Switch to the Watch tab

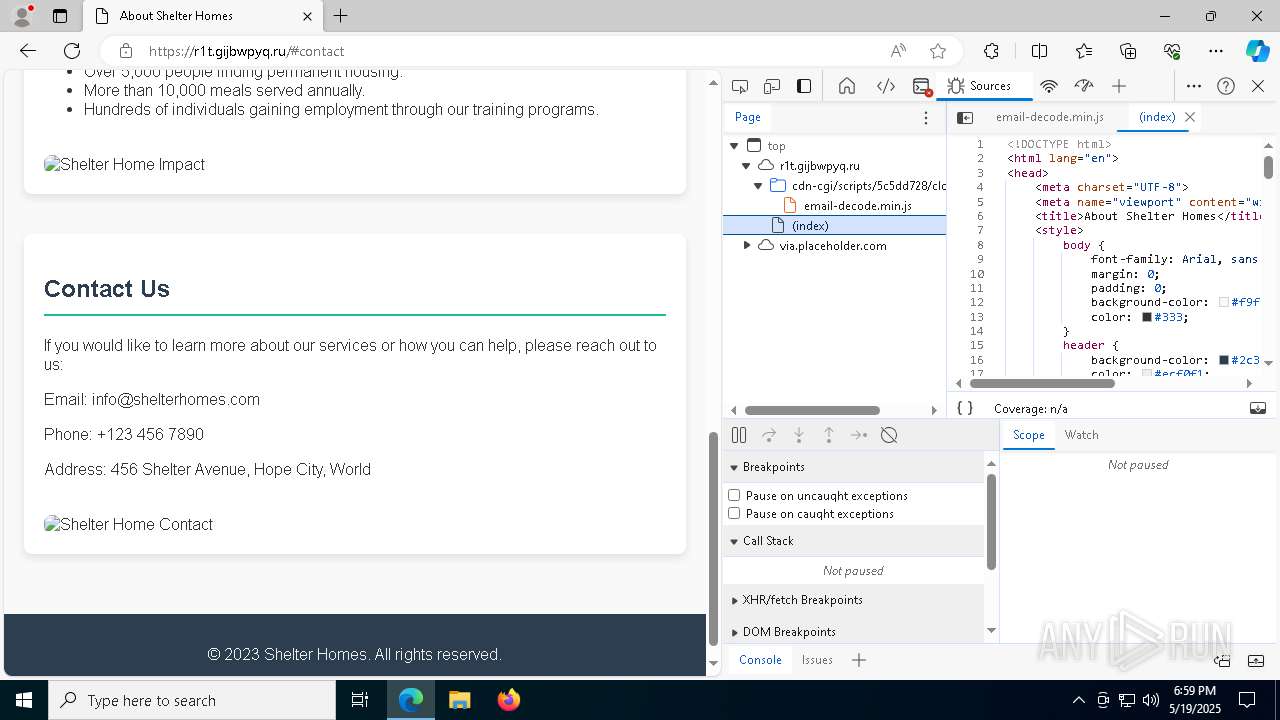(1081, 435)
